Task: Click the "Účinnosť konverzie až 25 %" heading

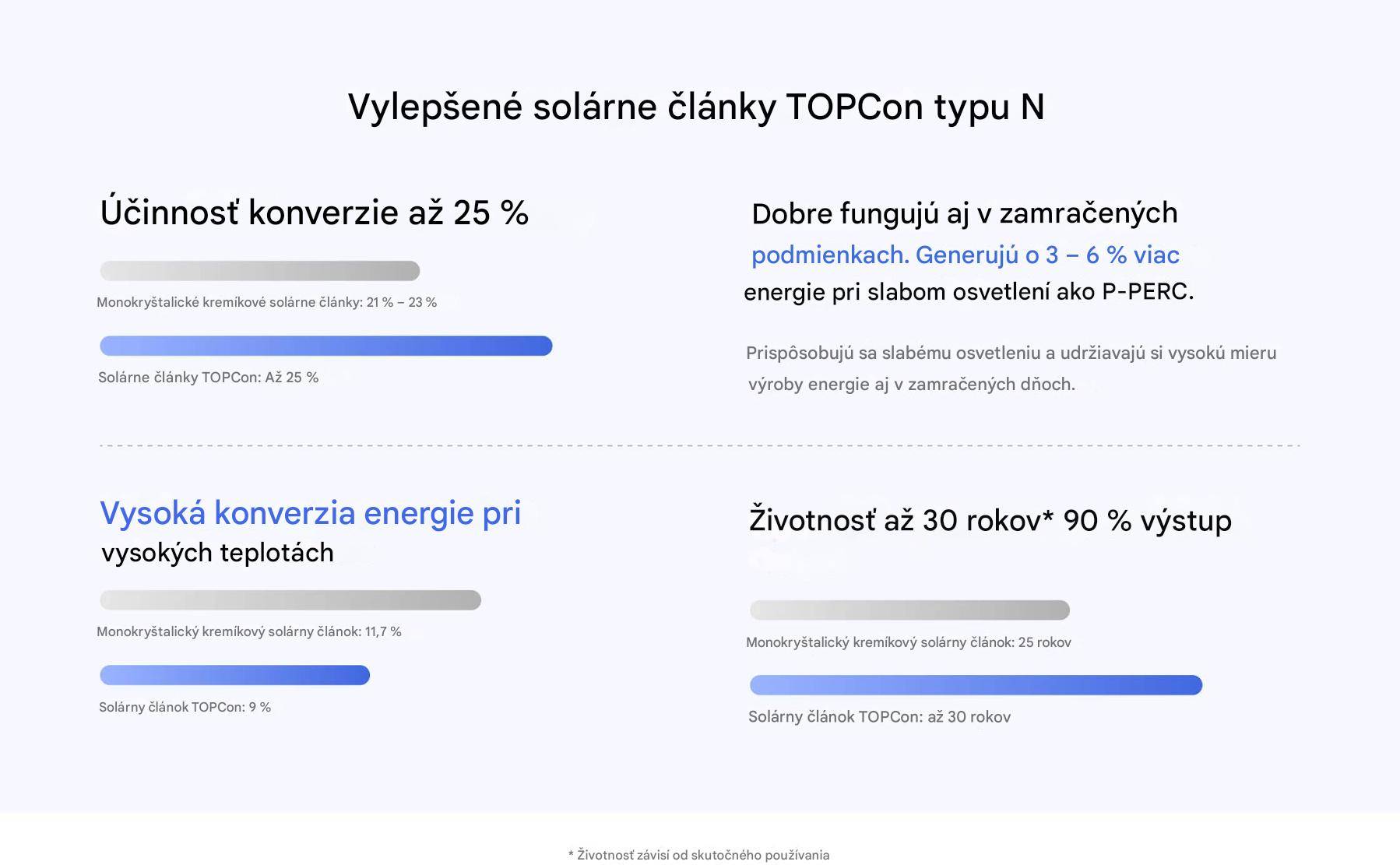Action: tap(315, 213)
